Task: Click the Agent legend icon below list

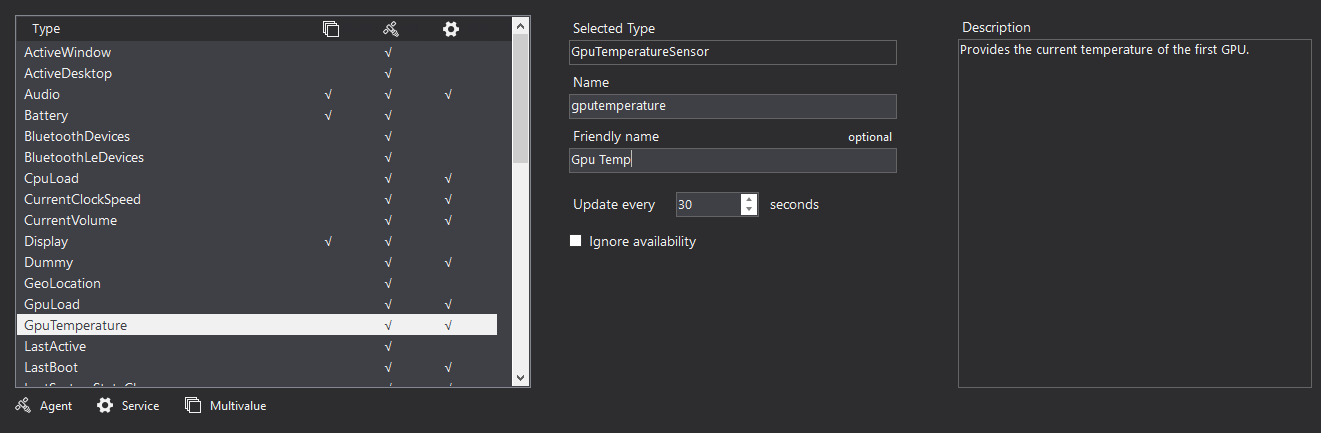Action: coord(23,406)
